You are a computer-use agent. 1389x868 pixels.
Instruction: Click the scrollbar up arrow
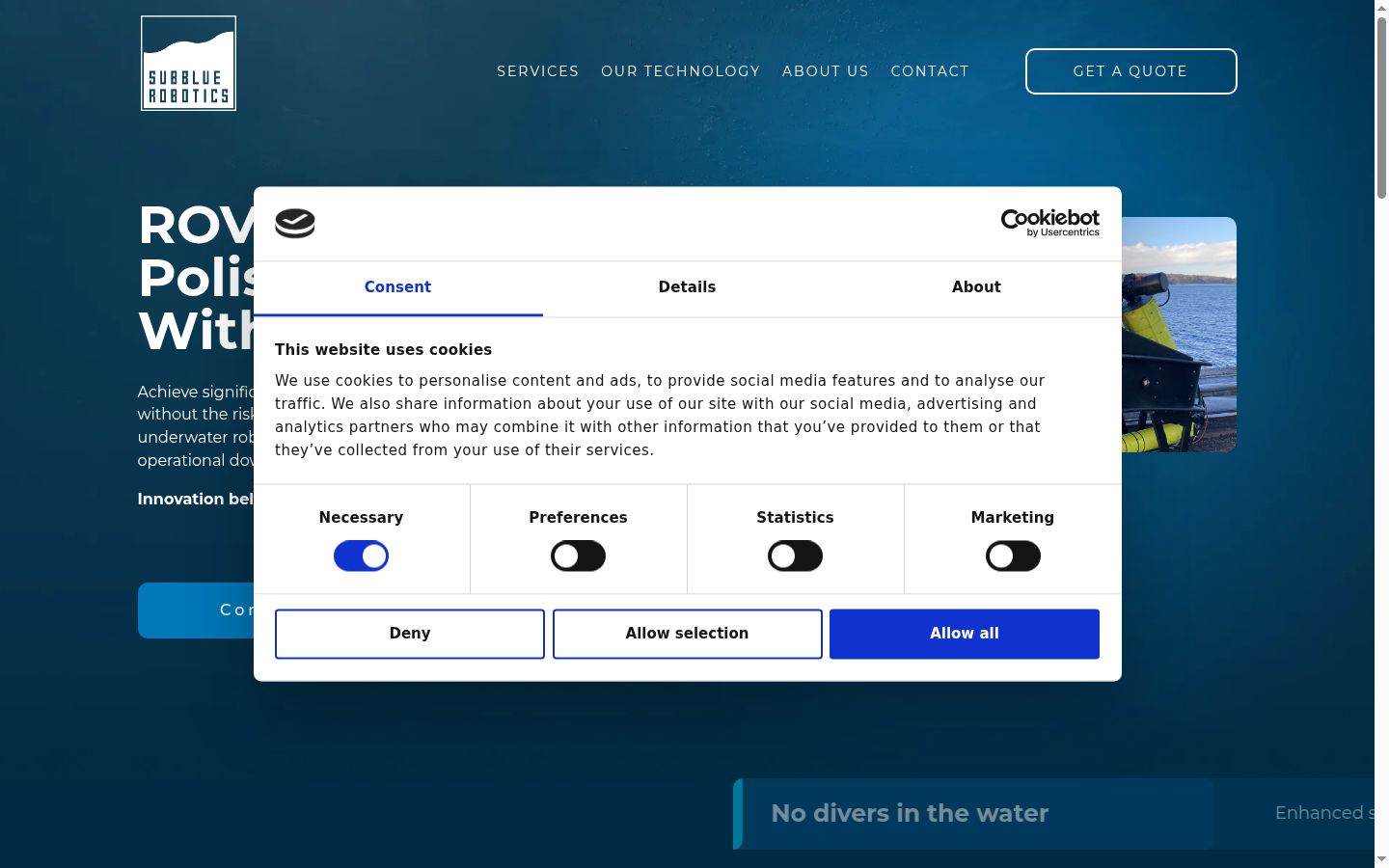(1381, 8)
